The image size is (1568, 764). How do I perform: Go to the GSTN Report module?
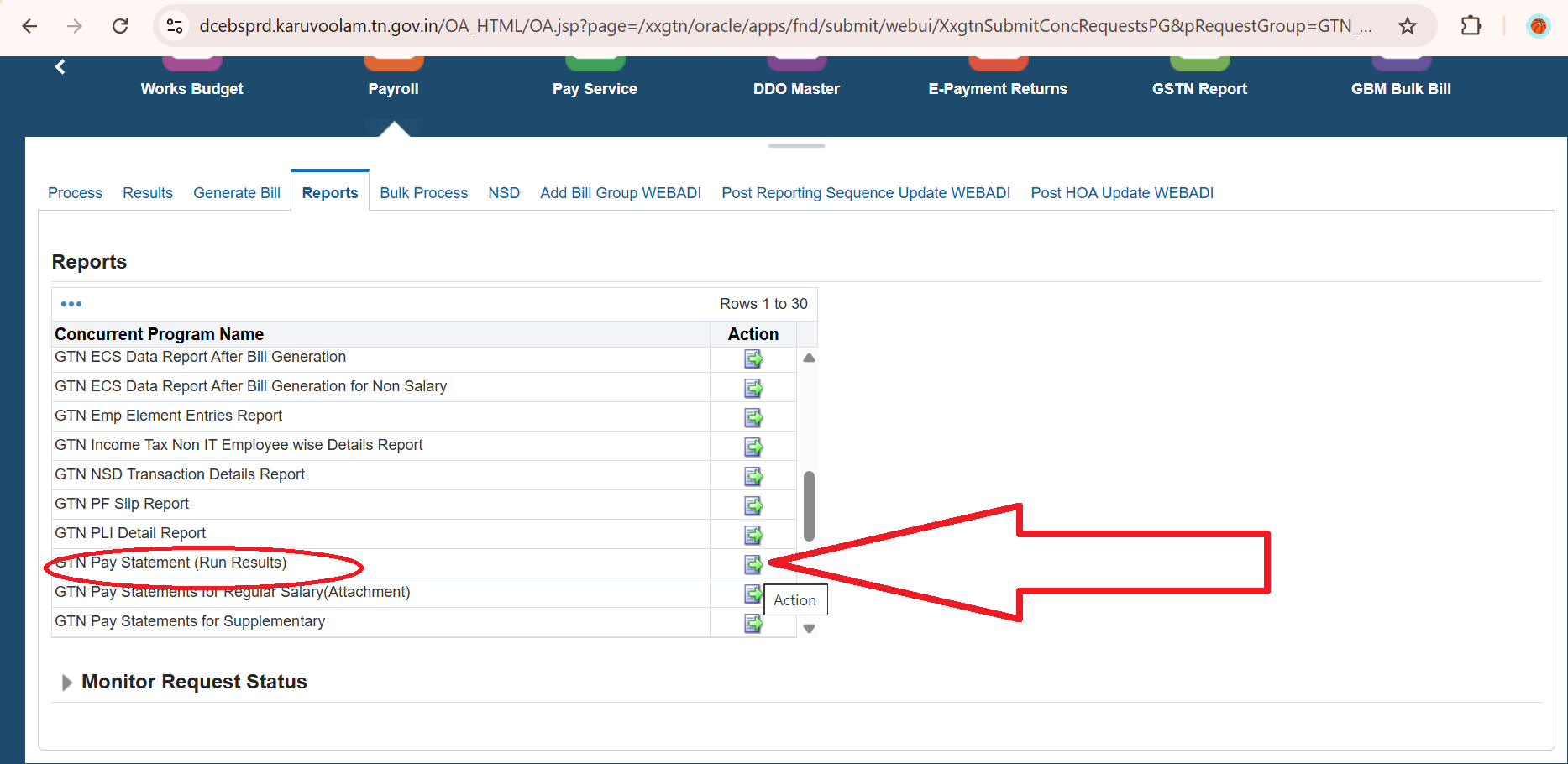(1199, 89)
